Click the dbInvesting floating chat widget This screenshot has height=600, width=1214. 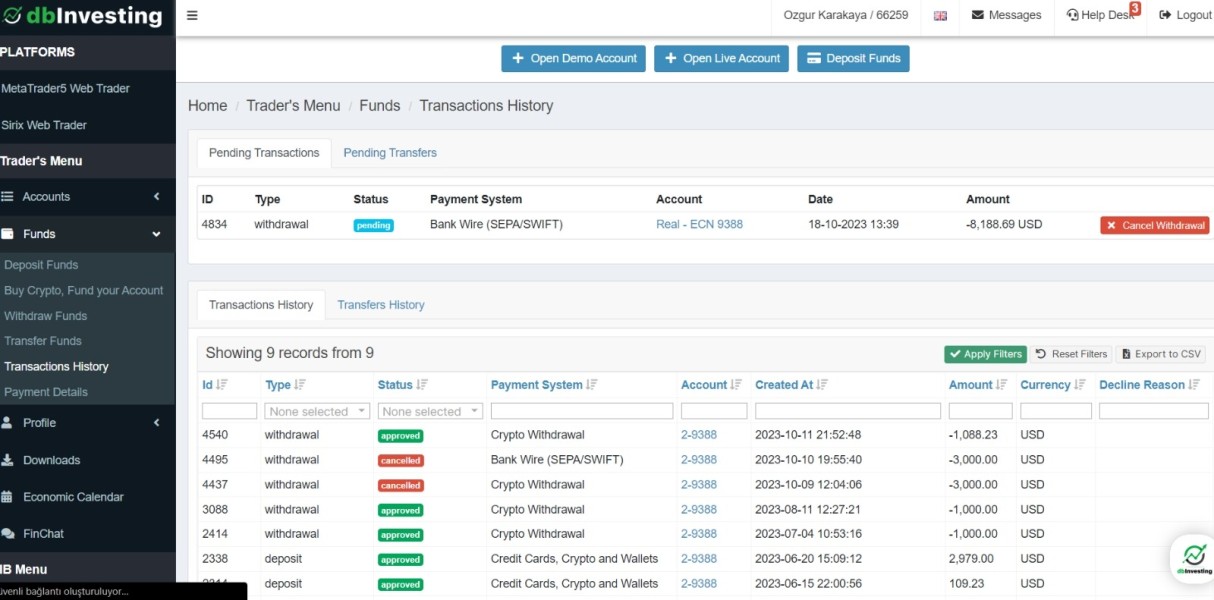pos(1193,559)
